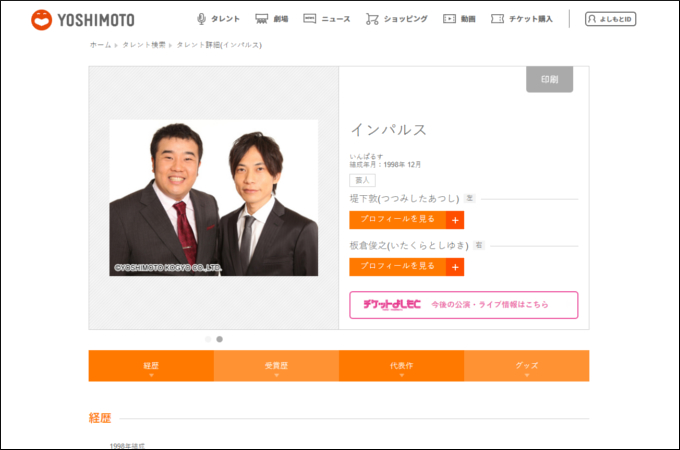Click the plus icon for 堤下敦 profile

click(455, 220)
